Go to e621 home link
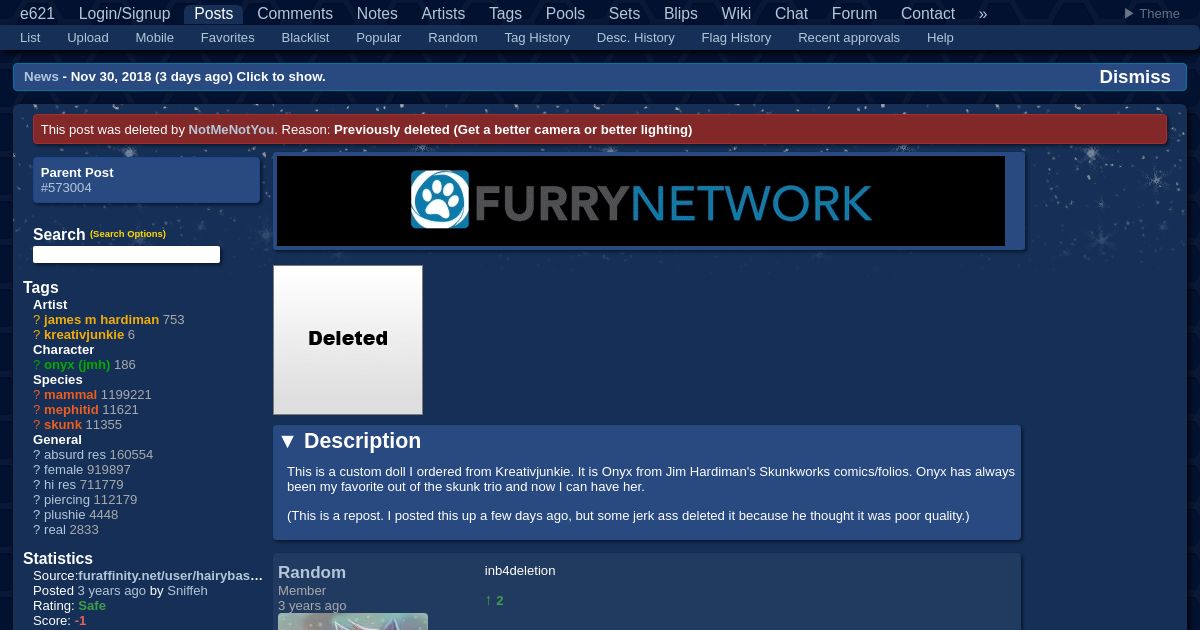The width and height of the screenshot is (1200, 630). click(38, 14)
